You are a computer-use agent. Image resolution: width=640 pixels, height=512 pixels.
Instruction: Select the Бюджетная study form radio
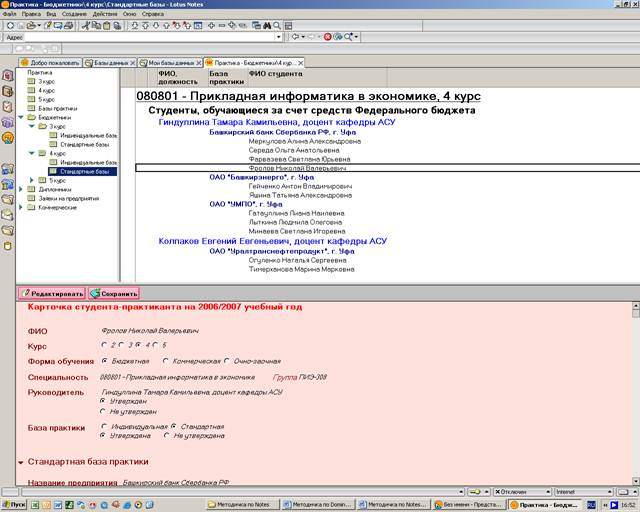coord(104,361)
